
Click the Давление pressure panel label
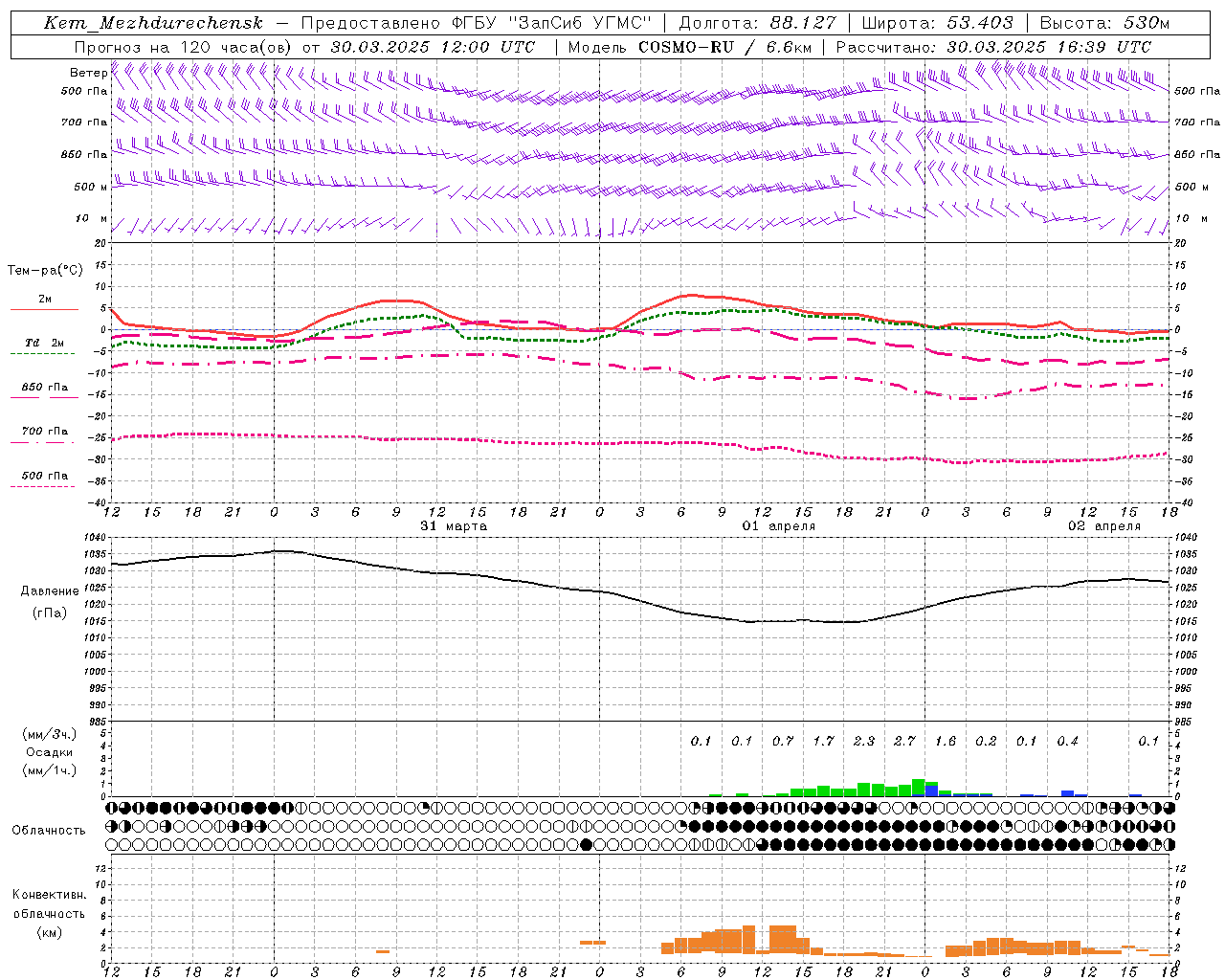pos(50,591)
